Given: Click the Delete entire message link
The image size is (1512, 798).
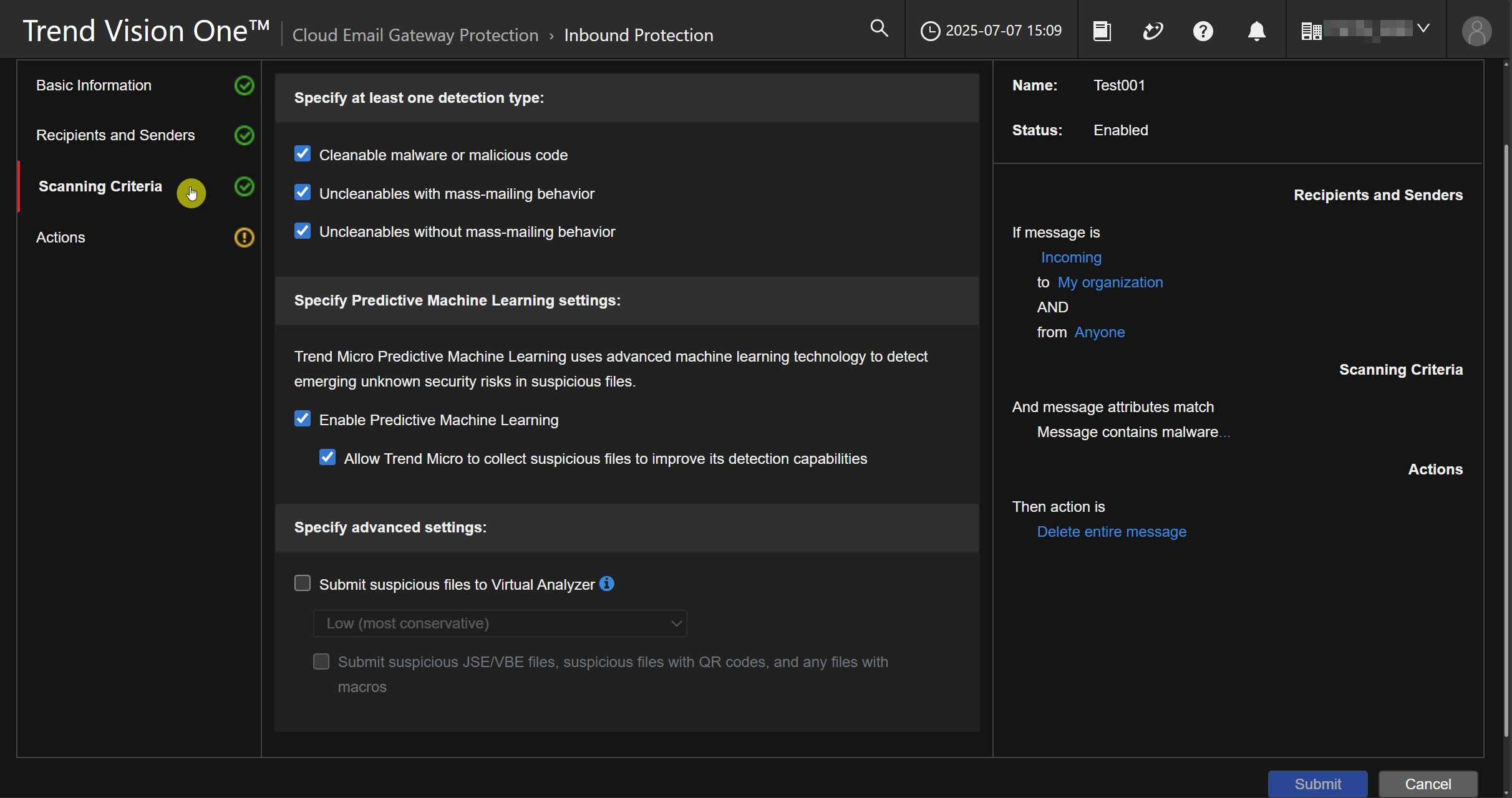Looking at the screenshot, I should (x=1112, y=532).
